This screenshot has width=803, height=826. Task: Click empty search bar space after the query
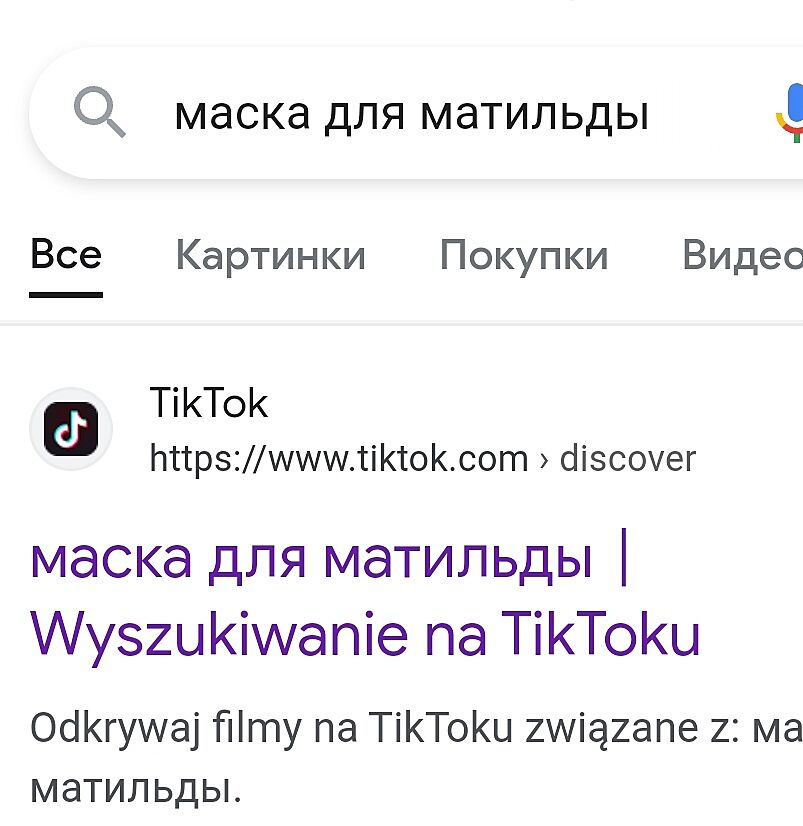[710, 114]
